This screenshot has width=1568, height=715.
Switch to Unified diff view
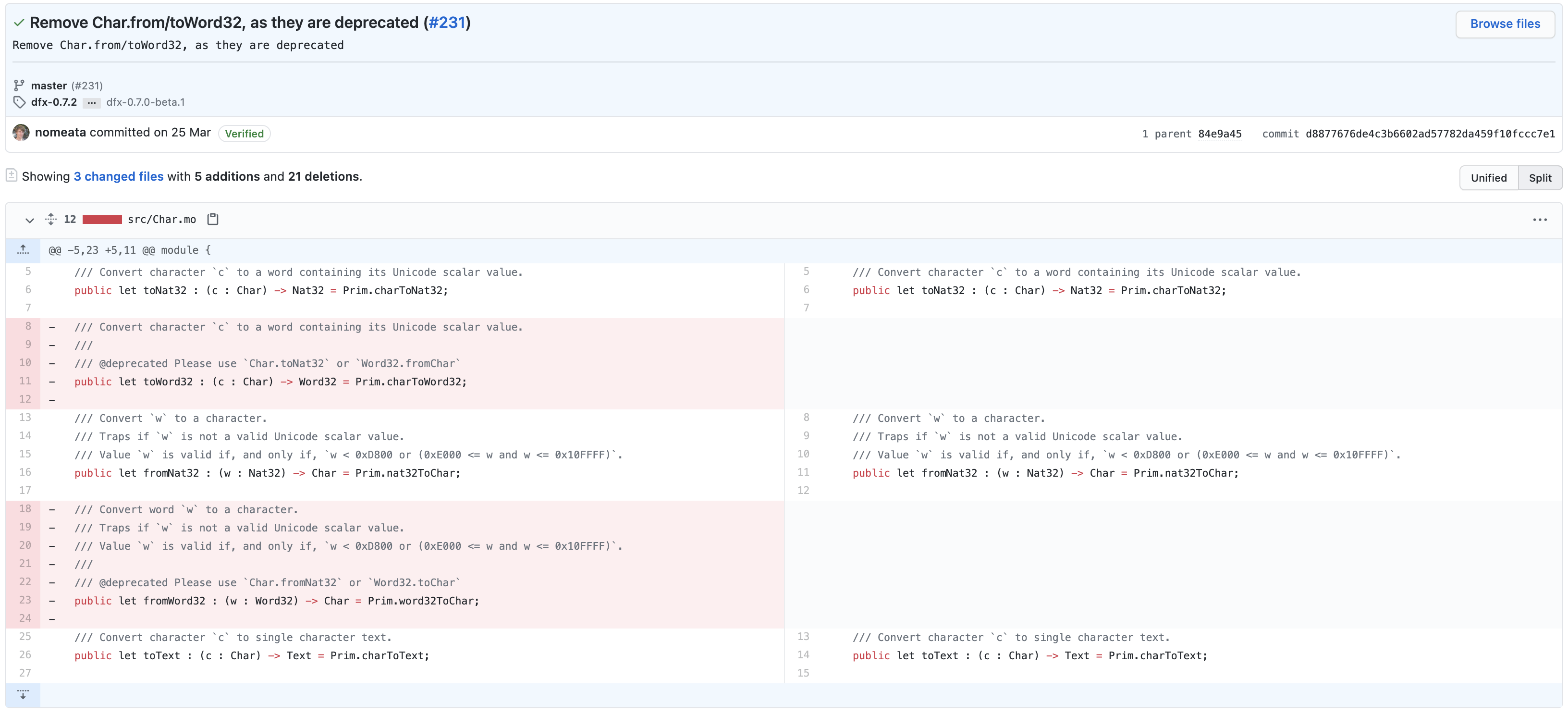(x=1488, y=178)
